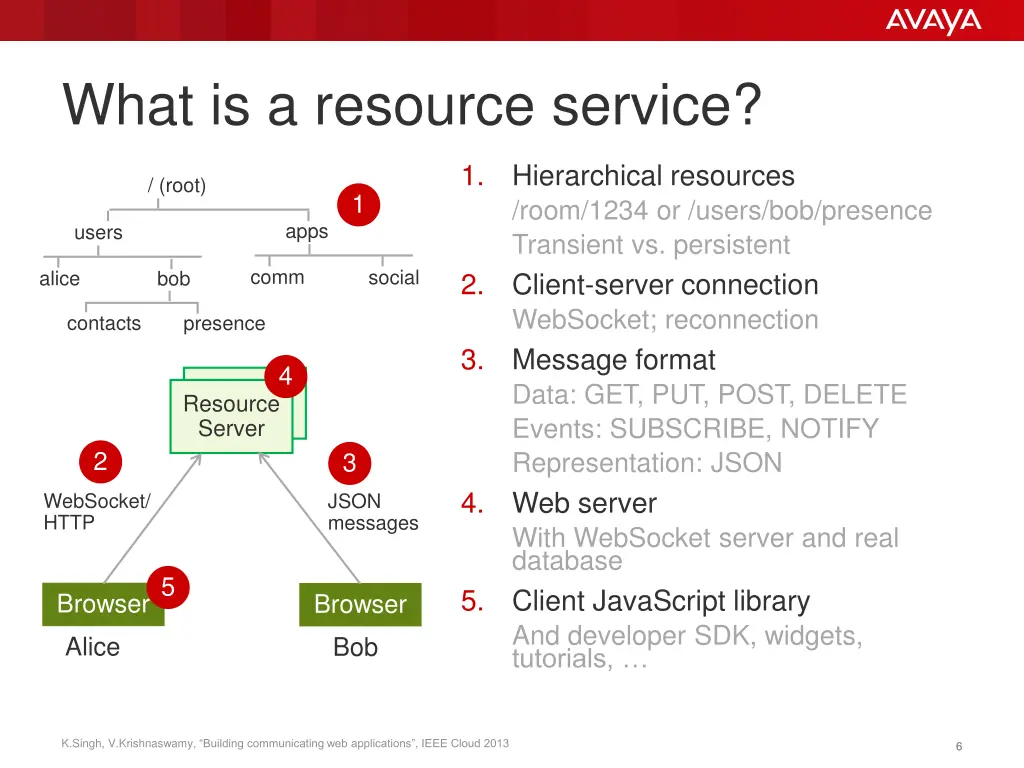1024x768 pixels.
Task: Select the slide title 'What is a resource service?'
Action: click(x=412, y=104)
